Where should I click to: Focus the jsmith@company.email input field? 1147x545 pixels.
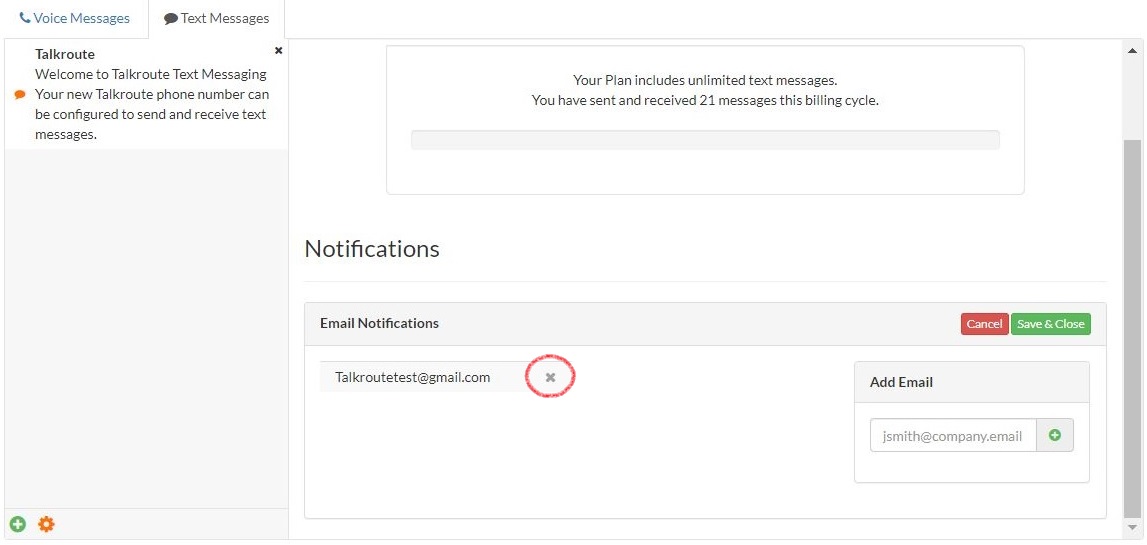pyautogui.click(x=953, y=435)
